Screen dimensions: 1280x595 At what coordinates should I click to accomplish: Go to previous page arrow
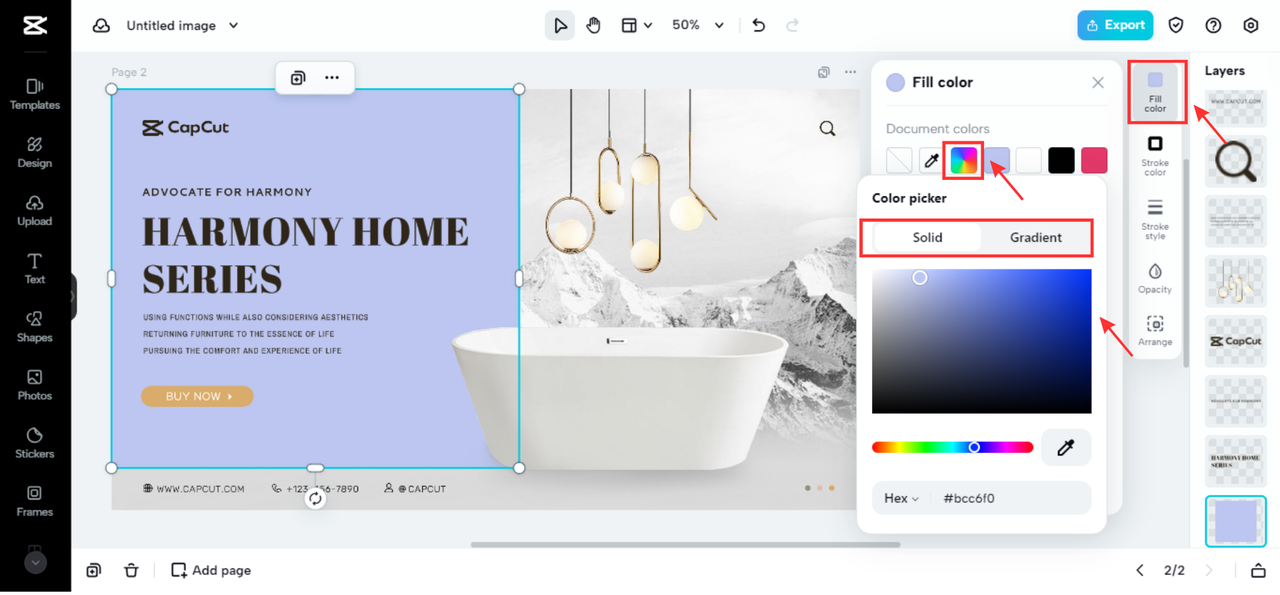[1140, 570]
